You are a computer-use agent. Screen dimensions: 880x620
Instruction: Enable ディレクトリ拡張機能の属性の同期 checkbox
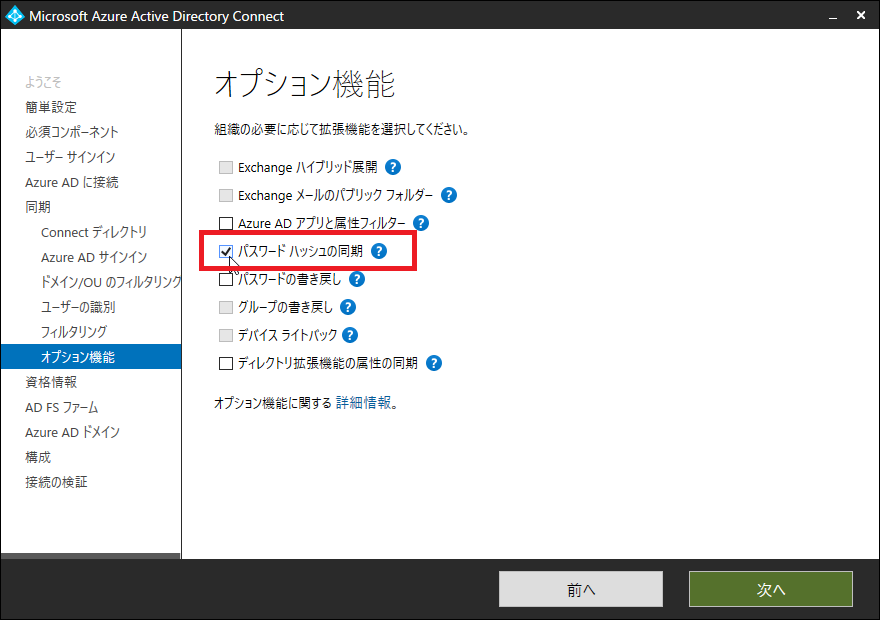pos(226,364)
